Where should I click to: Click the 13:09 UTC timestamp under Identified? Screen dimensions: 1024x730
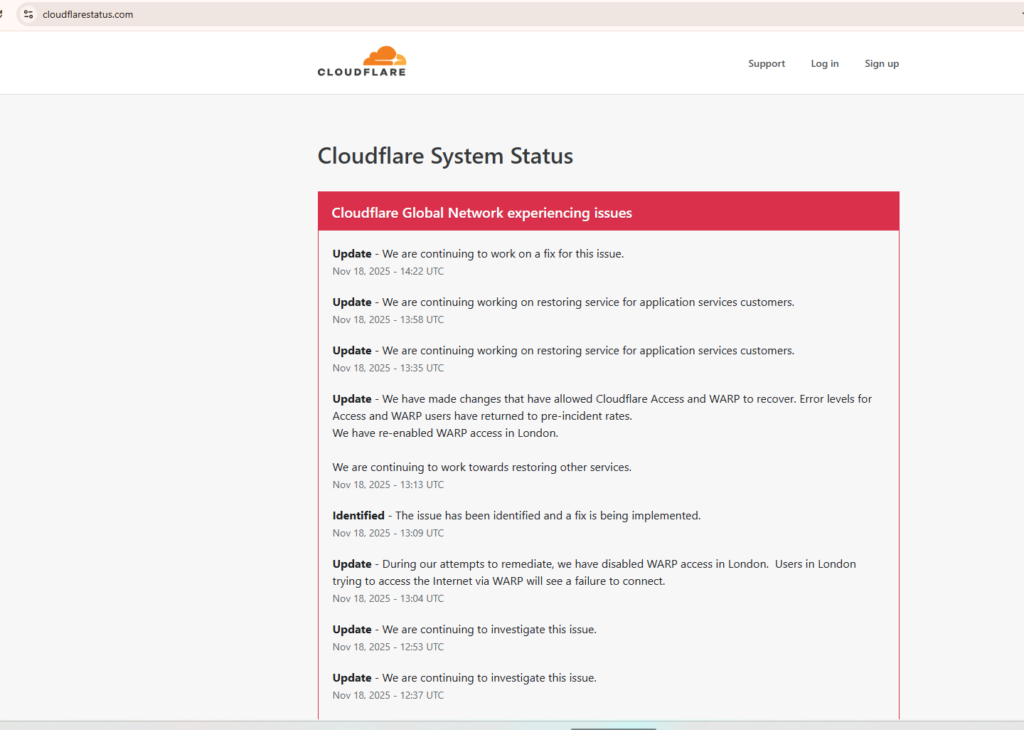coord(388,533)
